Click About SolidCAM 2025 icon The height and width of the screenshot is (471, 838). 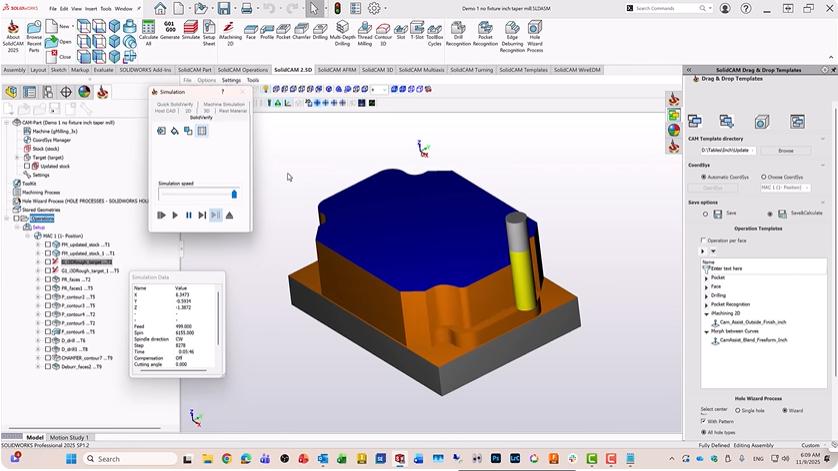click(13, 36)
